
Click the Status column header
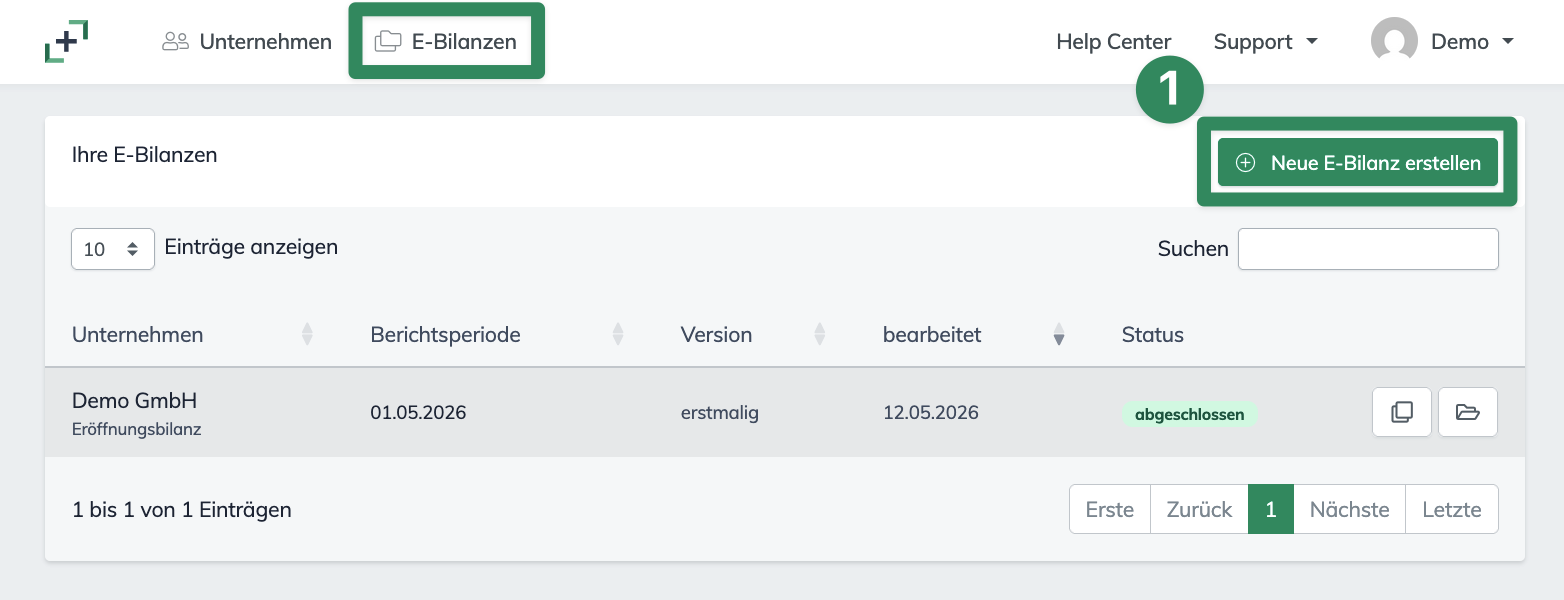tap(1153, 335)
